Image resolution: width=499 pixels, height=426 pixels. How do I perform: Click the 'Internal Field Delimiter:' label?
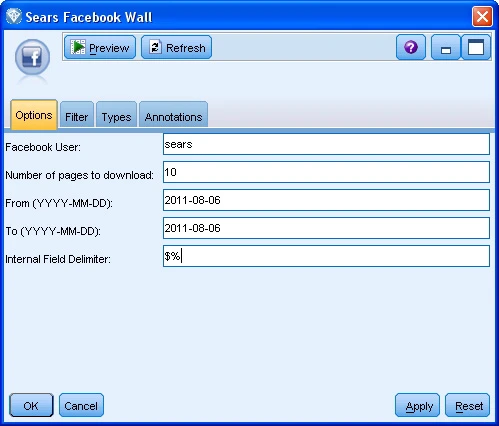coord(58,259)
